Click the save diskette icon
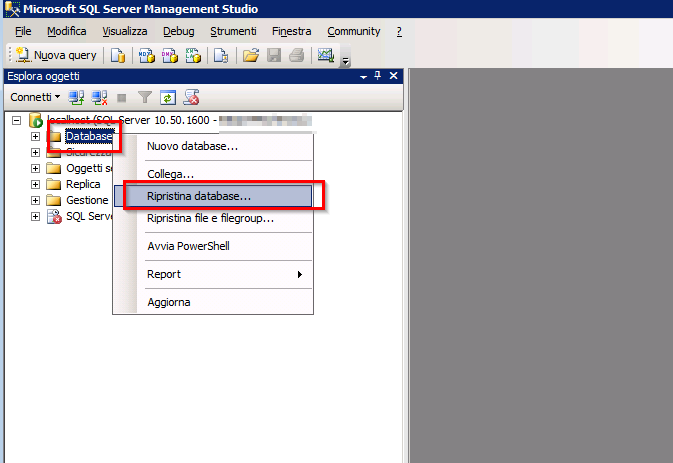 click(274, 55)
